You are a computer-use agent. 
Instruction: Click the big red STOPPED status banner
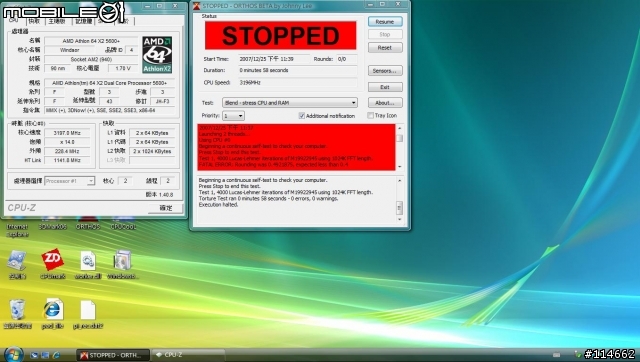[x=281, y=36]
